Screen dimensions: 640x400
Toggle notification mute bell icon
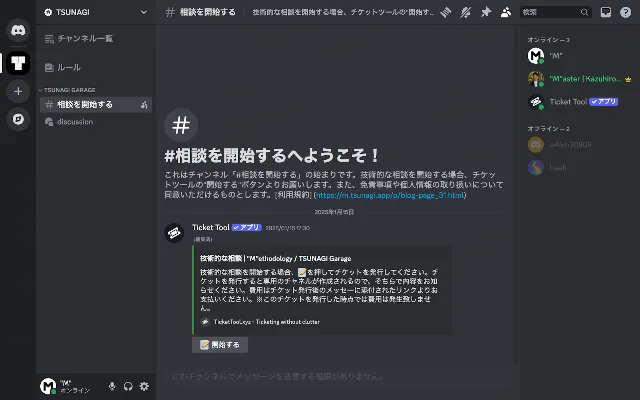click(x=466, y=12)
